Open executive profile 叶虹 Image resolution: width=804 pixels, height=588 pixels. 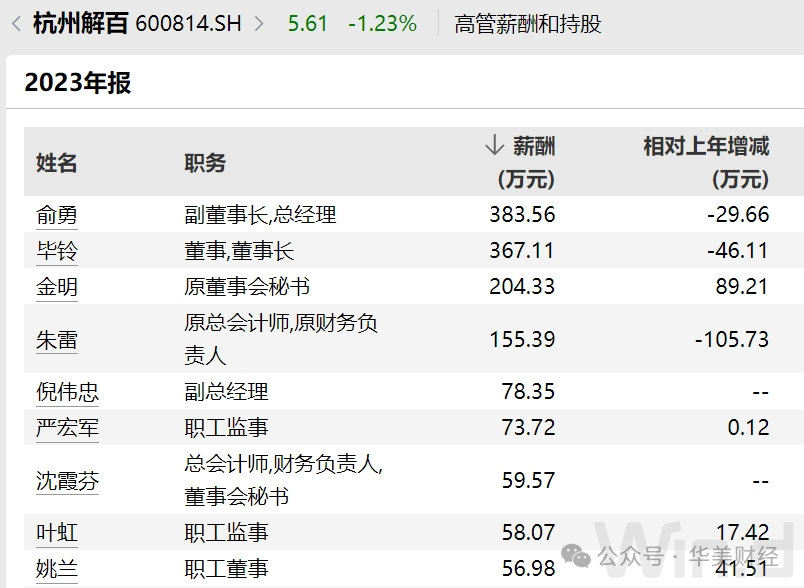(x=57, y=533)
